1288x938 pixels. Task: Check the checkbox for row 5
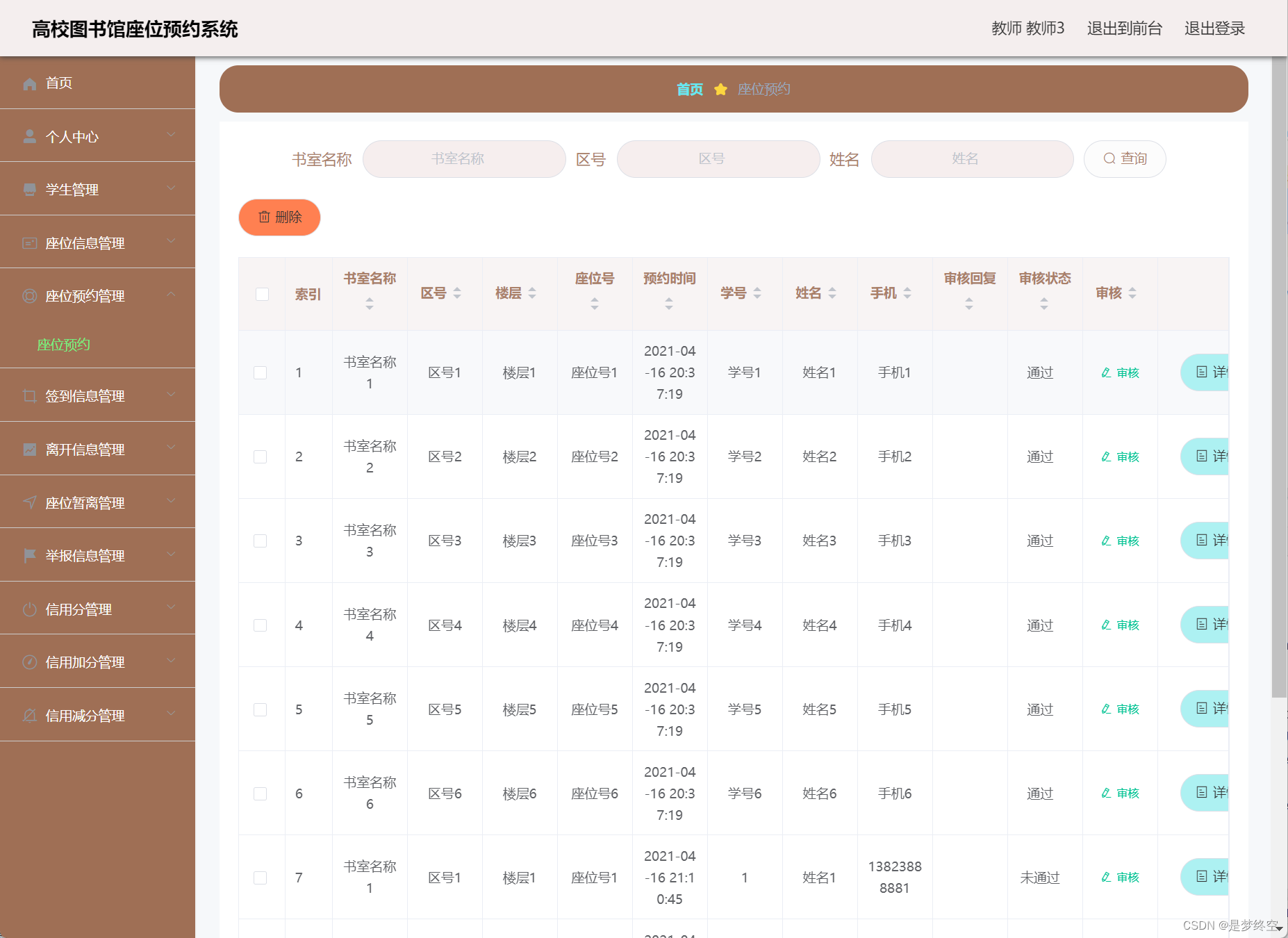tap(261, 709)
